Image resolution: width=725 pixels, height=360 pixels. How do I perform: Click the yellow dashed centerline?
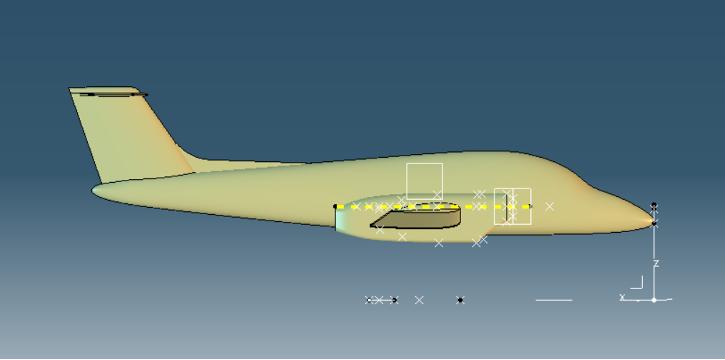[433, 207]
